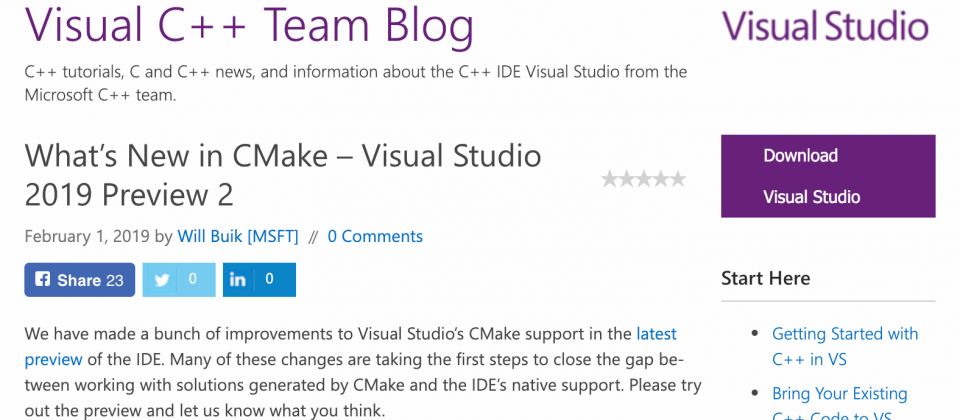Click the What's New in CMake post title

point(283,176)
